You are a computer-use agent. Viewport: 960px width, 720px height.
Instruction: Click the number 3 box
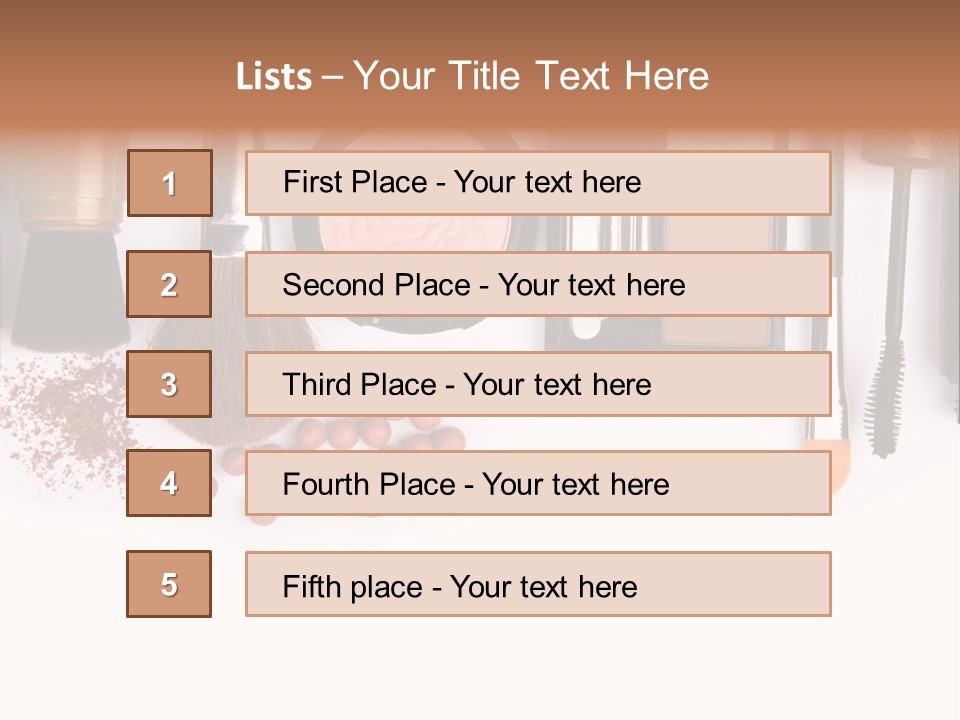tap(169, 384)
